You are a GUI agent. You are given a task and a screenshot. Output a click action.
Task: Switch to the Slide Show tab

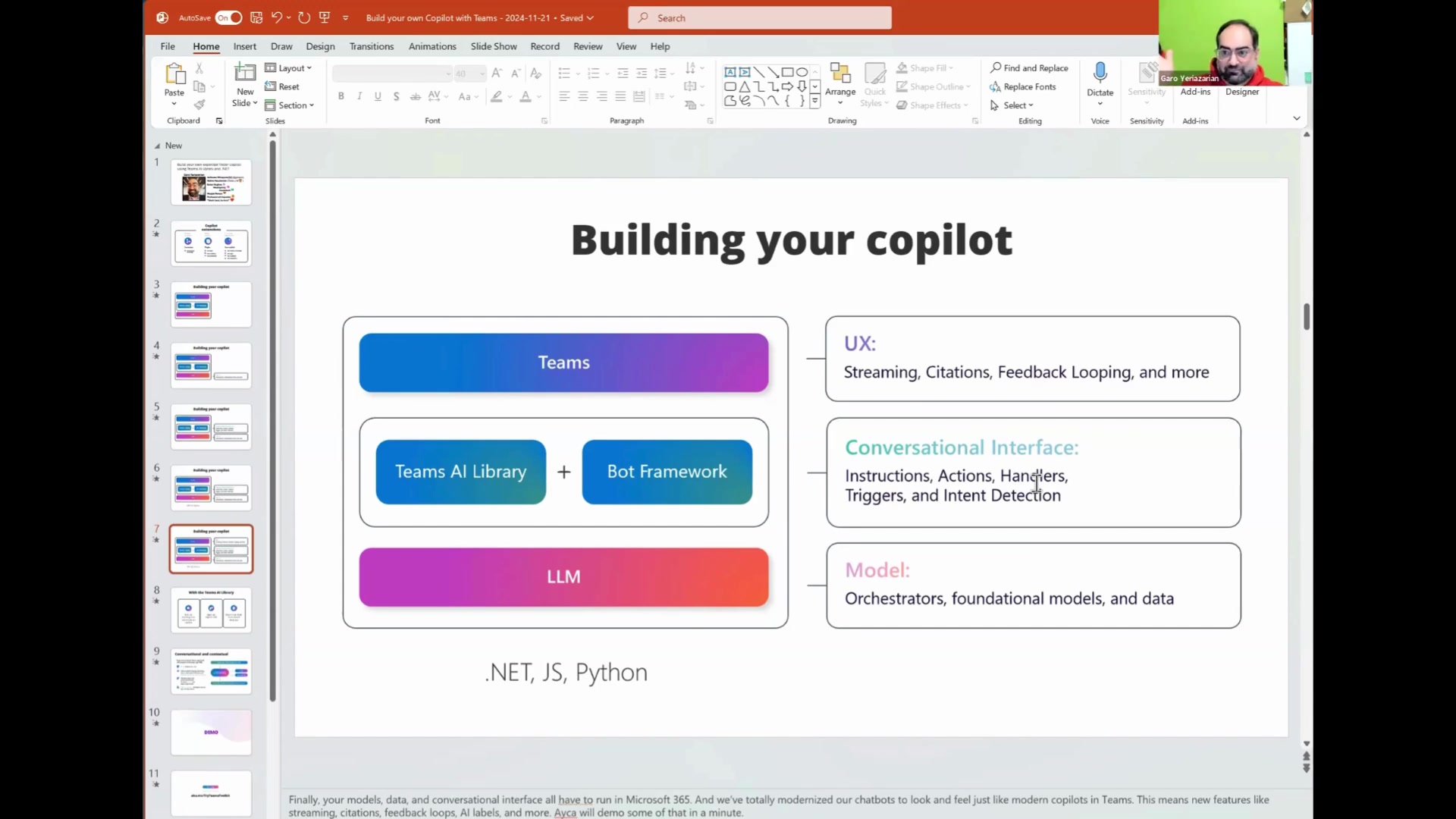tap(494, 46)
